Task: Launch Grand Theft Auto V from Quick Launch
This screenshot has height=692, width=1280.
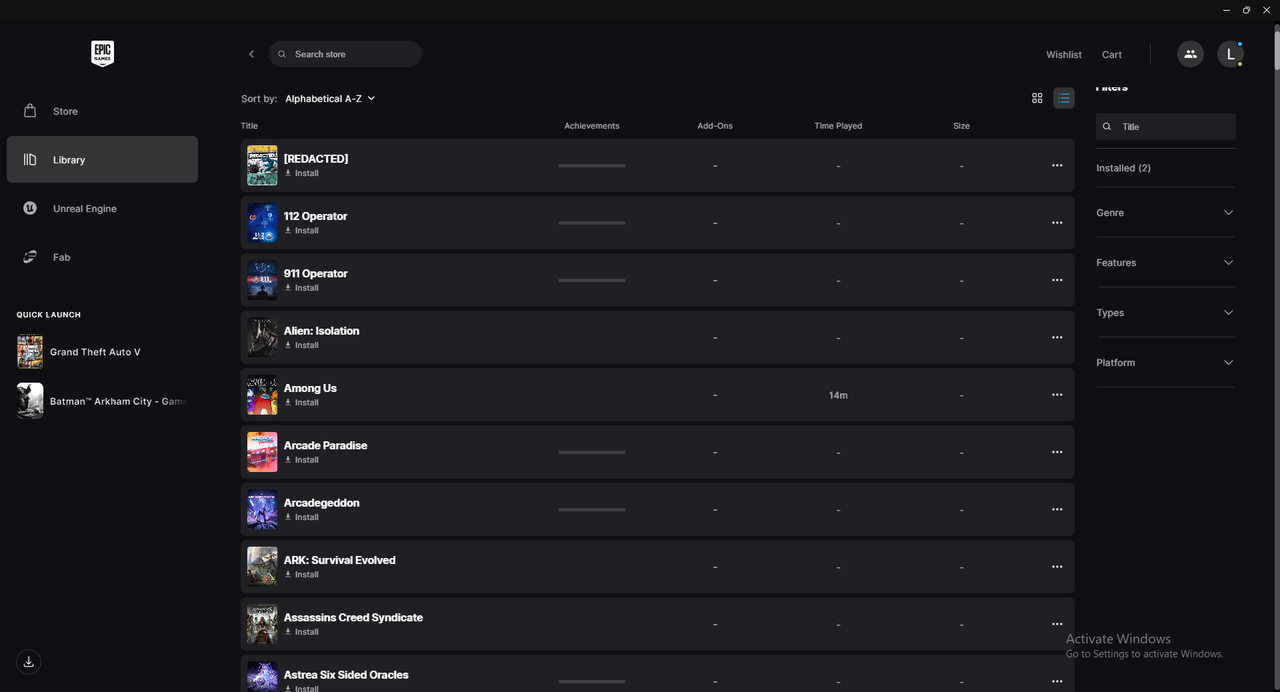Action: (95, 352)
